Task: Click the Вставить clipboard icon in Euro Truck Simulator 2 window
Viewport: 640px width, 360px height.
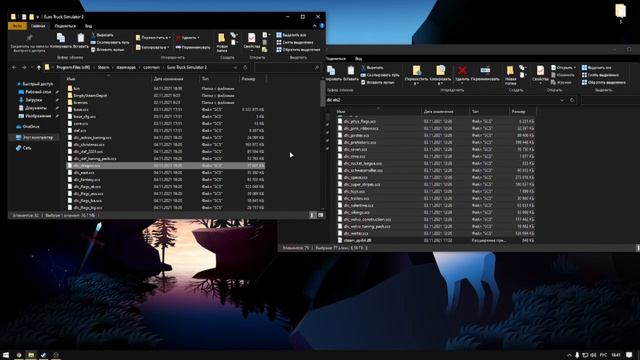Action: coord(81,38)
